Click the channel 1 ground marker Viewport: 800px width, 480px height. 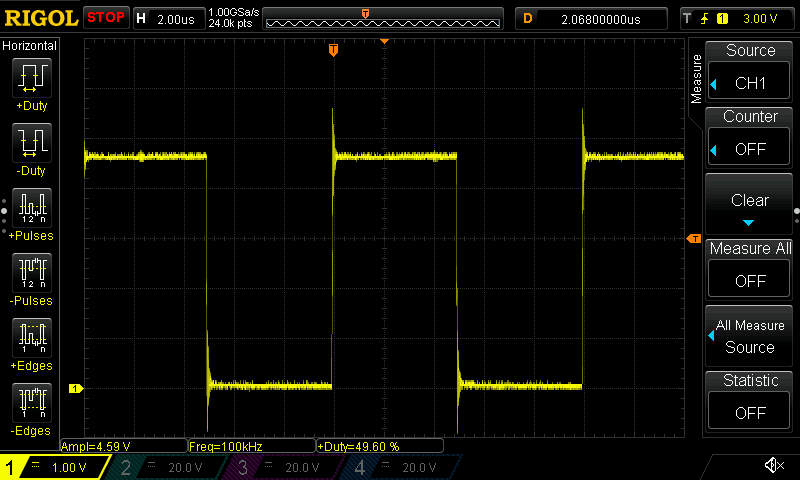coord(76,389)
